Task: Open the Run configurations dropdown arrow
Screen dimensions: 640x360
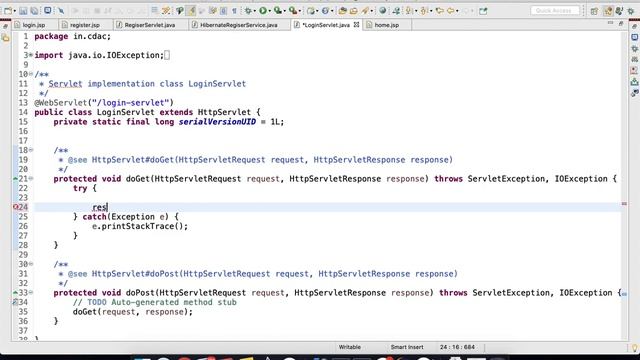Action: [x=269, y=11]
